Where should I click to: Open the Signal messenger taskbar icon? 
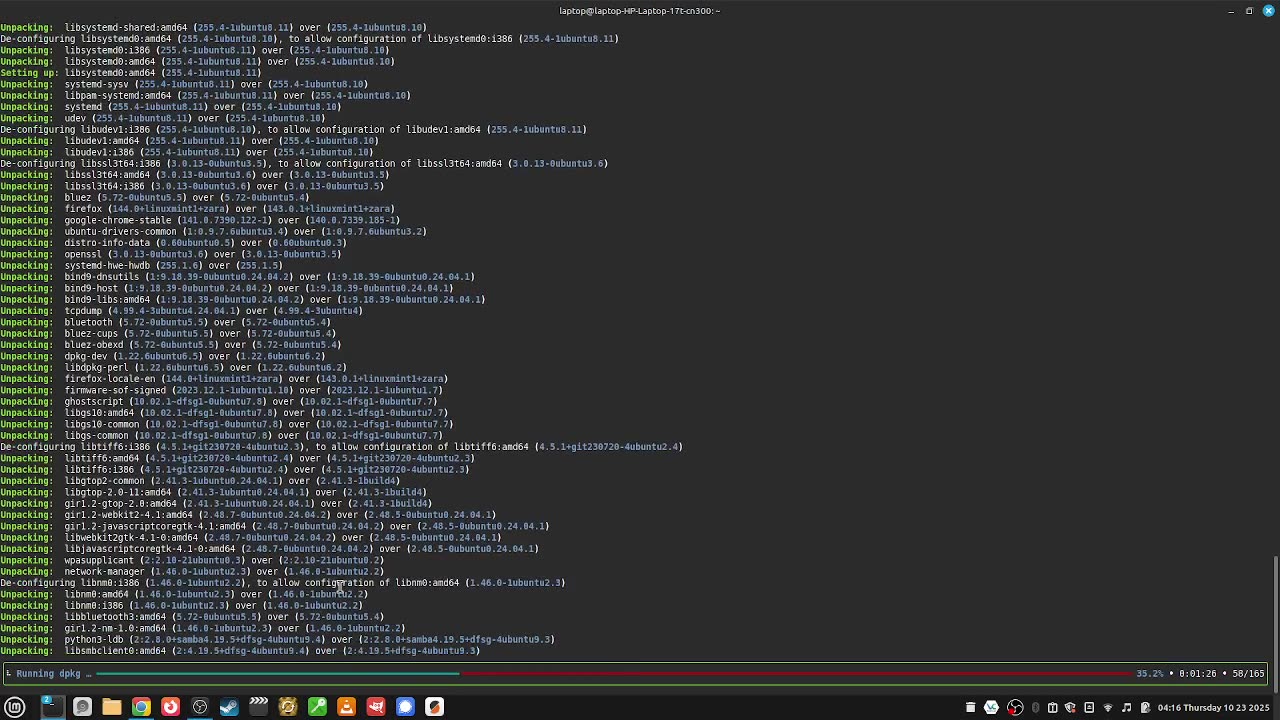coord(405,707)
